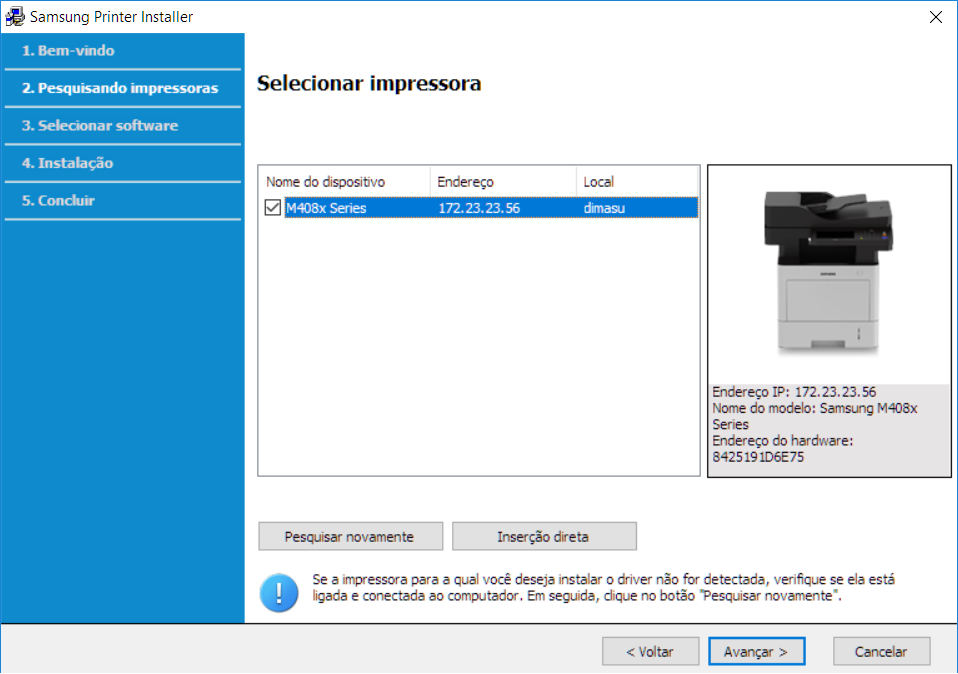Image resolution: width=958 pixels, height=674 pixels.
Task: Sort by Endereço column header
Action: pos(503,182)
